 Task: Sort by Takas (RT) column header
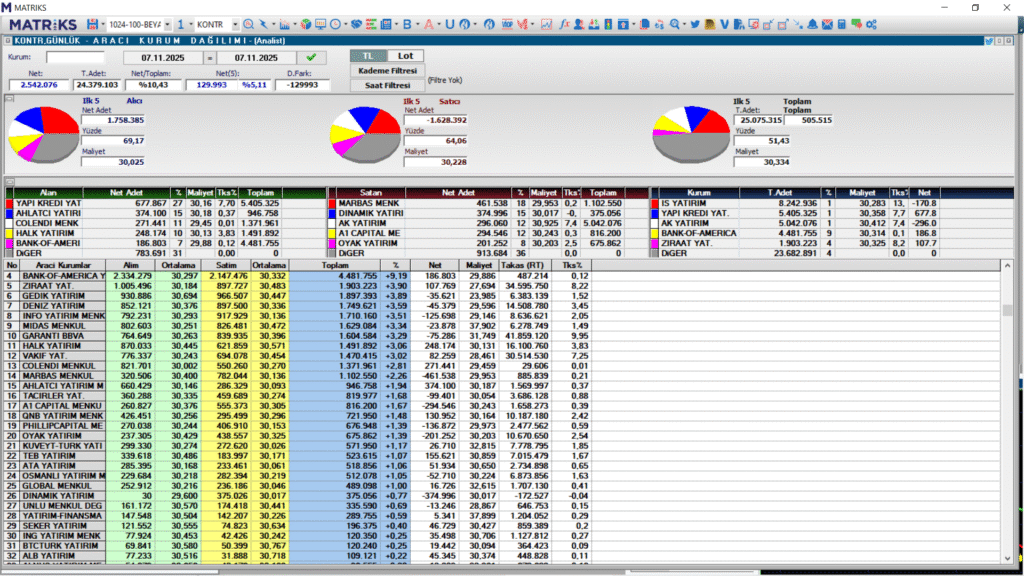click(x=525, y=265)
